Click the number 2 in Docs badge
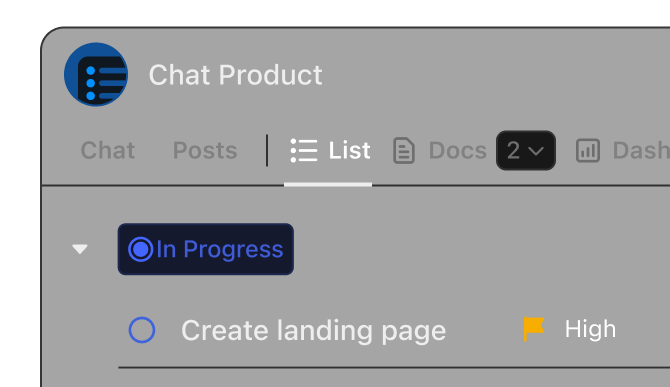The image size is (670, 387). pyautogui.click(x=513, y=151)
